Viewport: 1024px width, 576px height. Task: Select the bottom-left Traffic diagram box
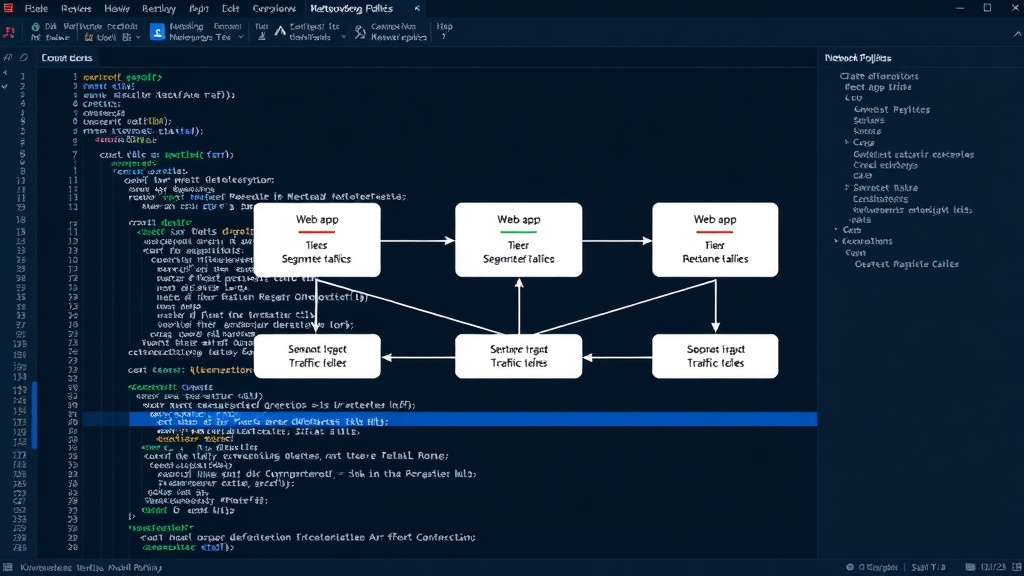point(317,356)
